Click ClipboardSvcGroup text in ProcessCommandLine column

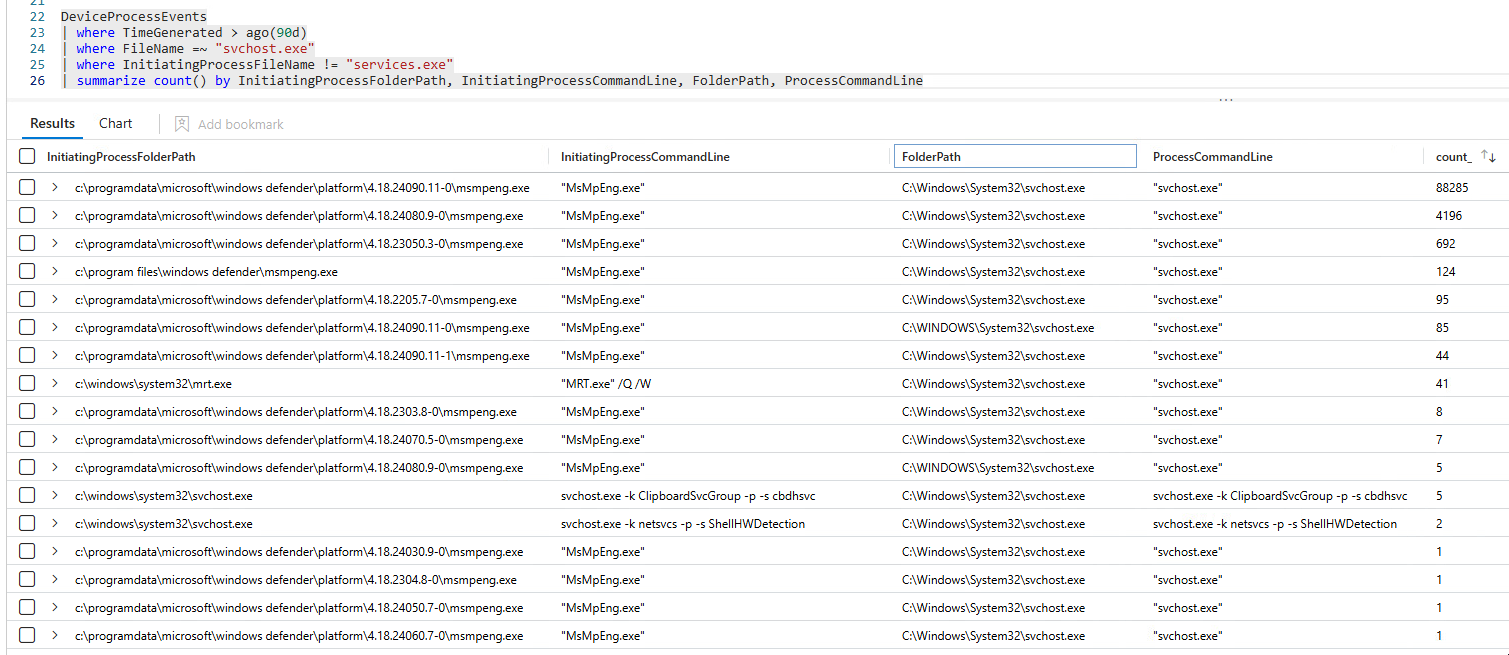coord(1282,496)
